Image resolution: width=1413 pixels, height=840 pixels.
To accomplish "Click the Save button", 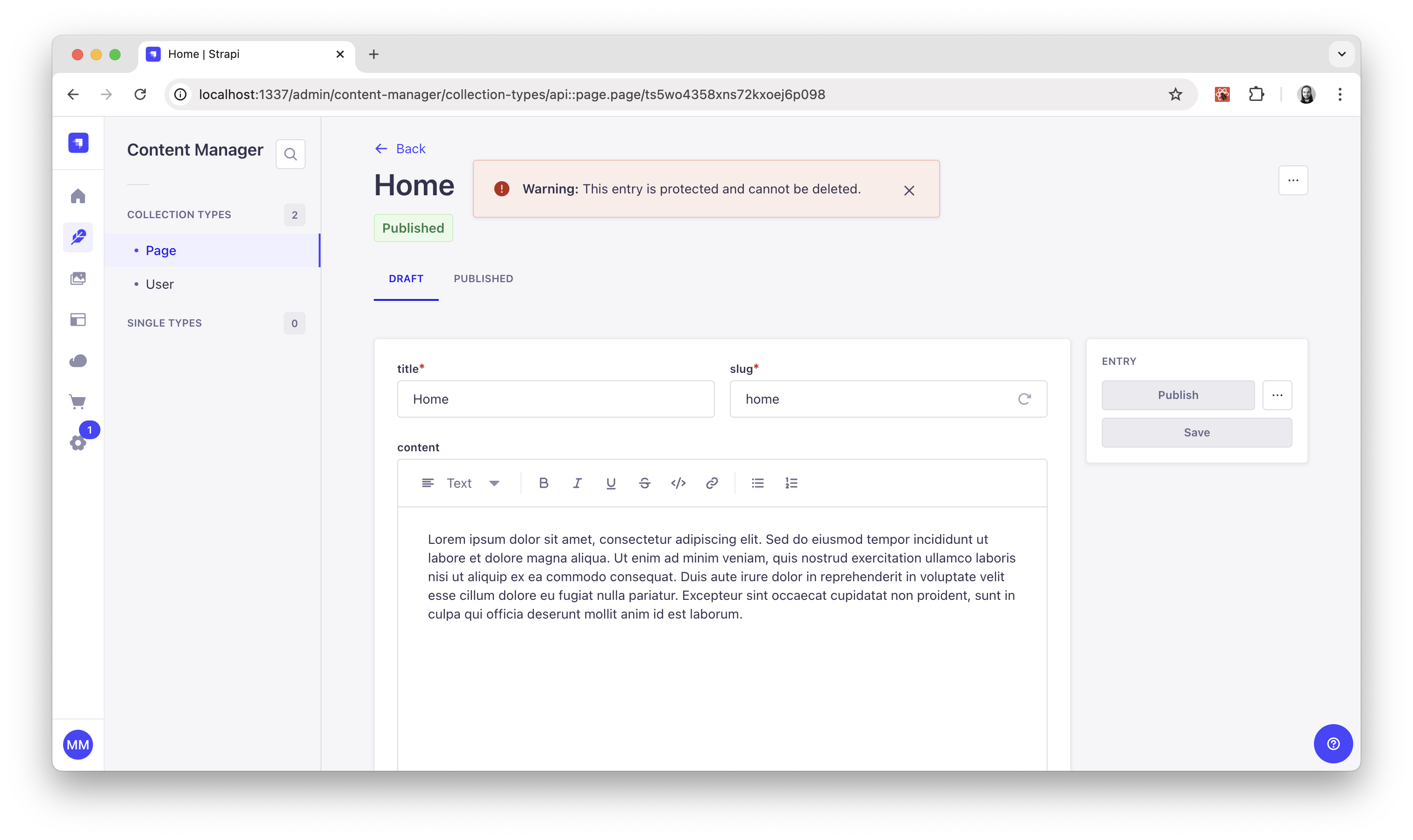I will pos(1196,433).
